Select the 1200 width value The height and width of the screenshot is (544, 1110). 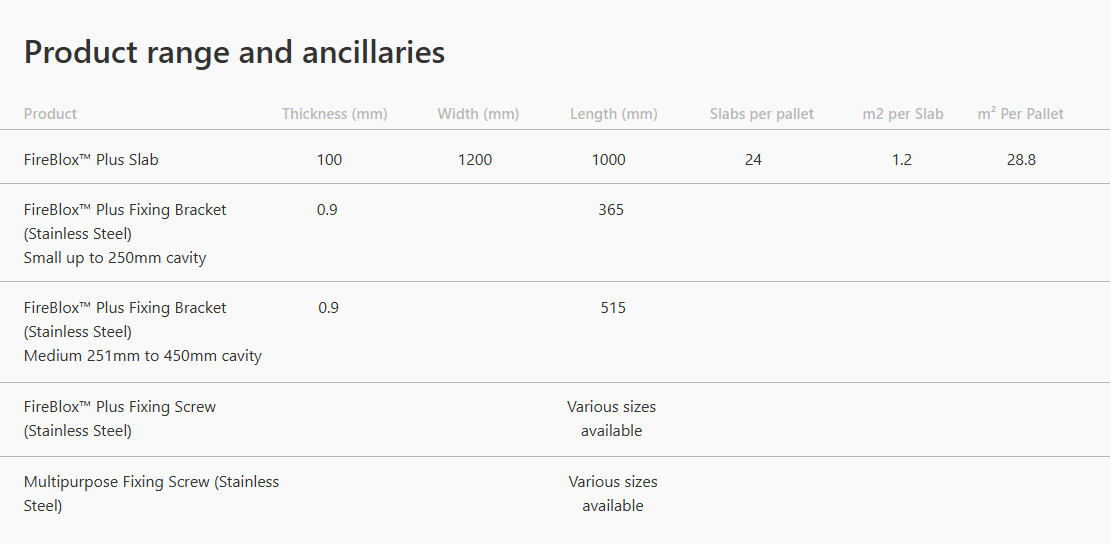[475, 160]
